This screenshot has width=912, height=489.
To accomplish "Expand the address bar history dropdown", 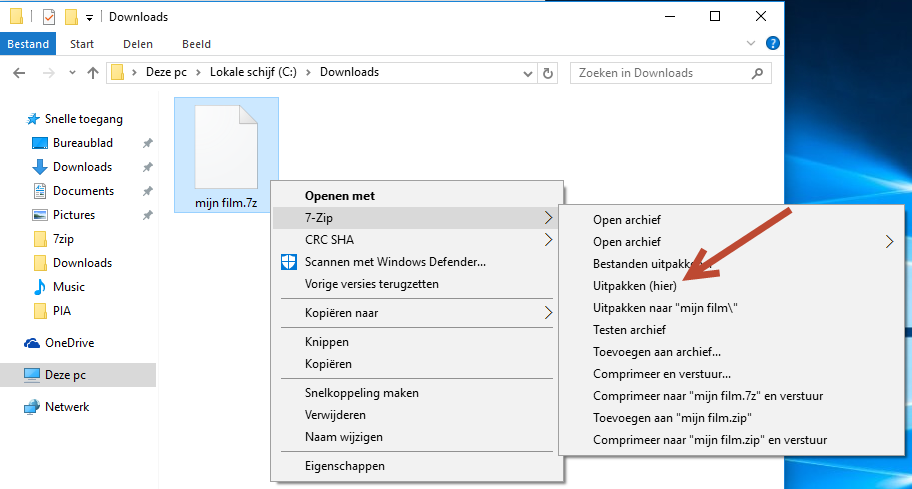I will [x=528, y=74].
